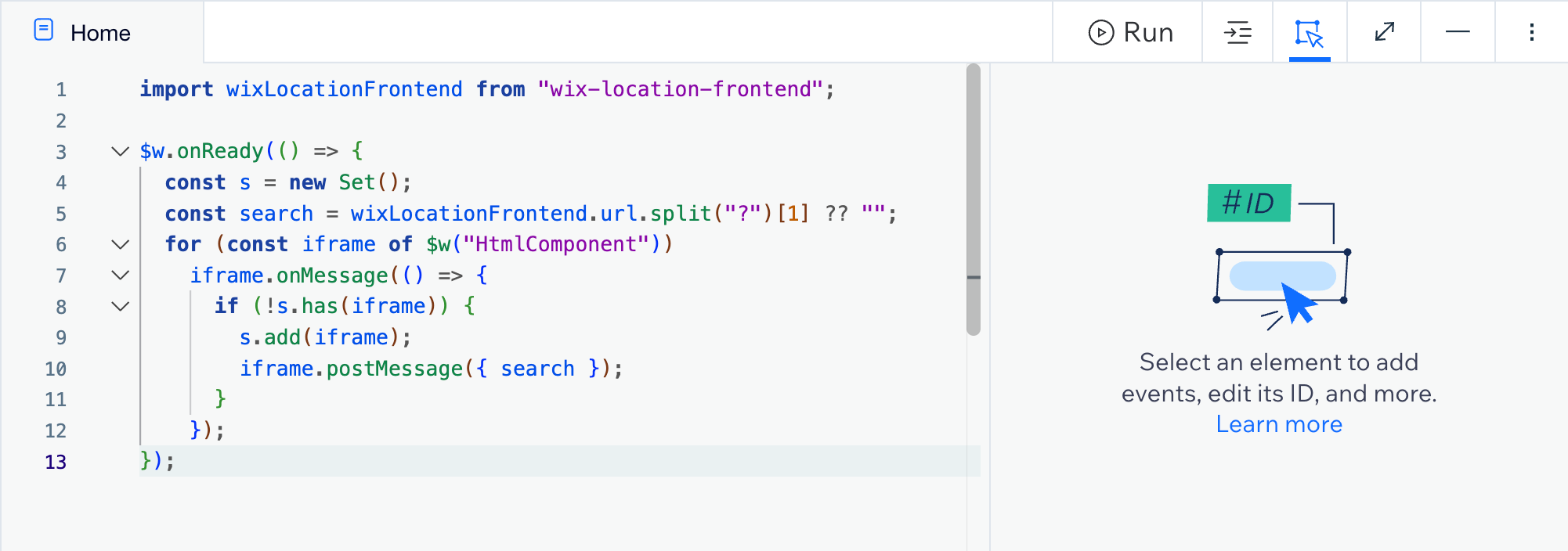Minimize the code panel with dash icon
This screenshot has width=1568, height=551.
1458,32
